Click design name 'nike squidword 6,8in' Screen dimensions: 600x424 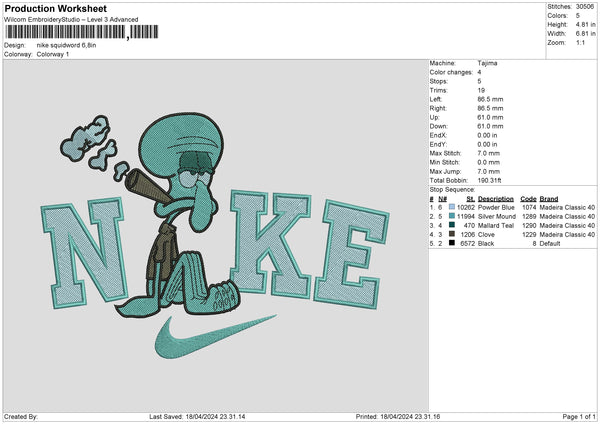[x=66, y=45]
